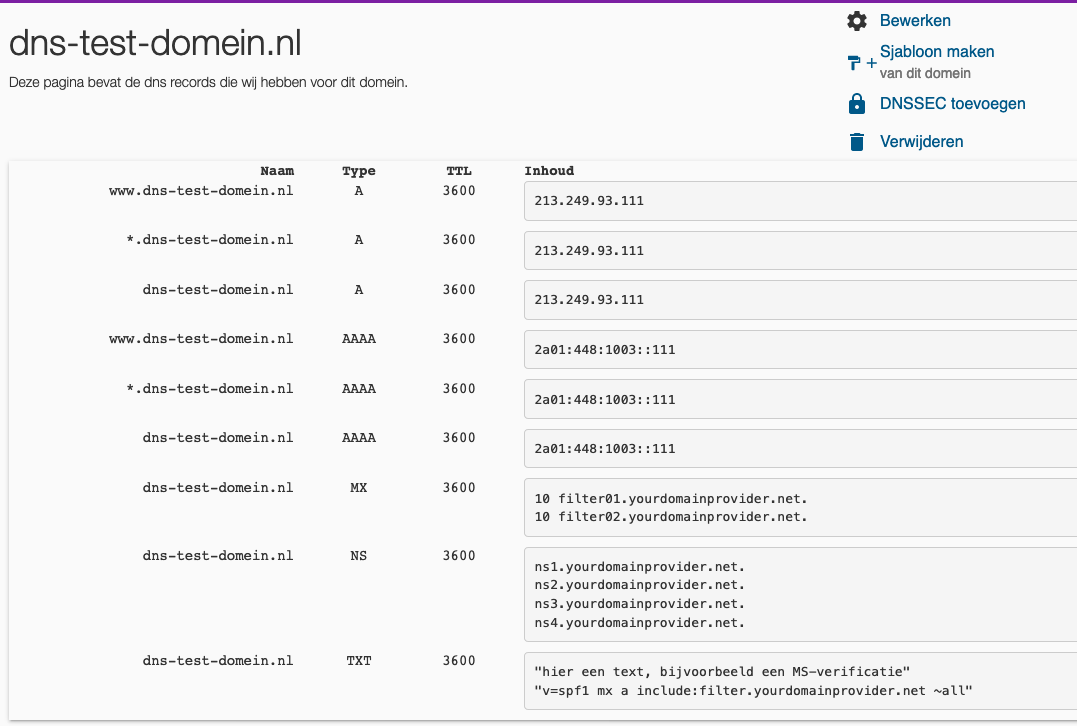Click 'van dit domein' subtitle text
Screen dimensions: 1077x726
point(925,73)
